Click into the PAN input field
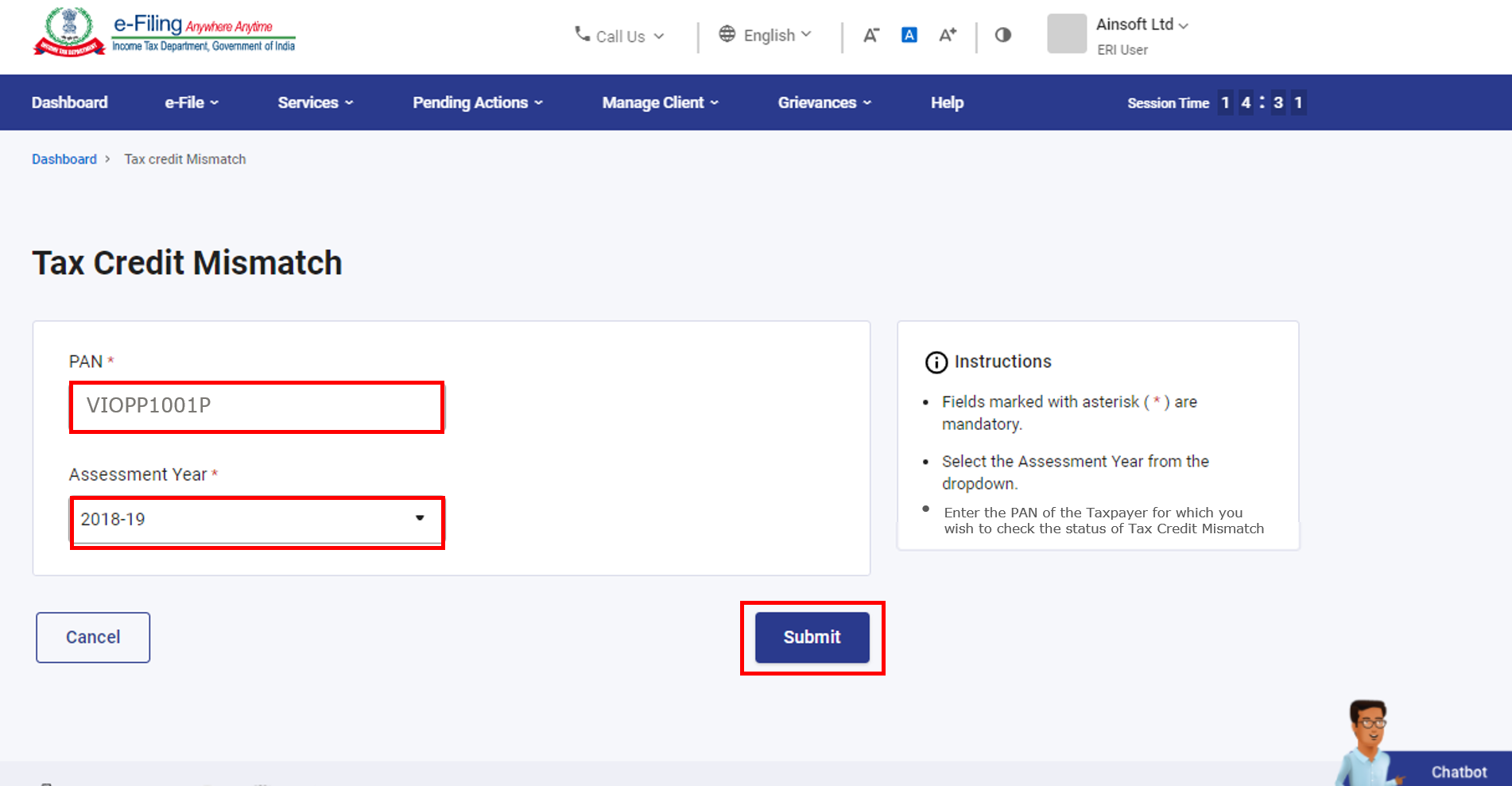This screenshot has height=786, width=1512. (x=256, y=406)
